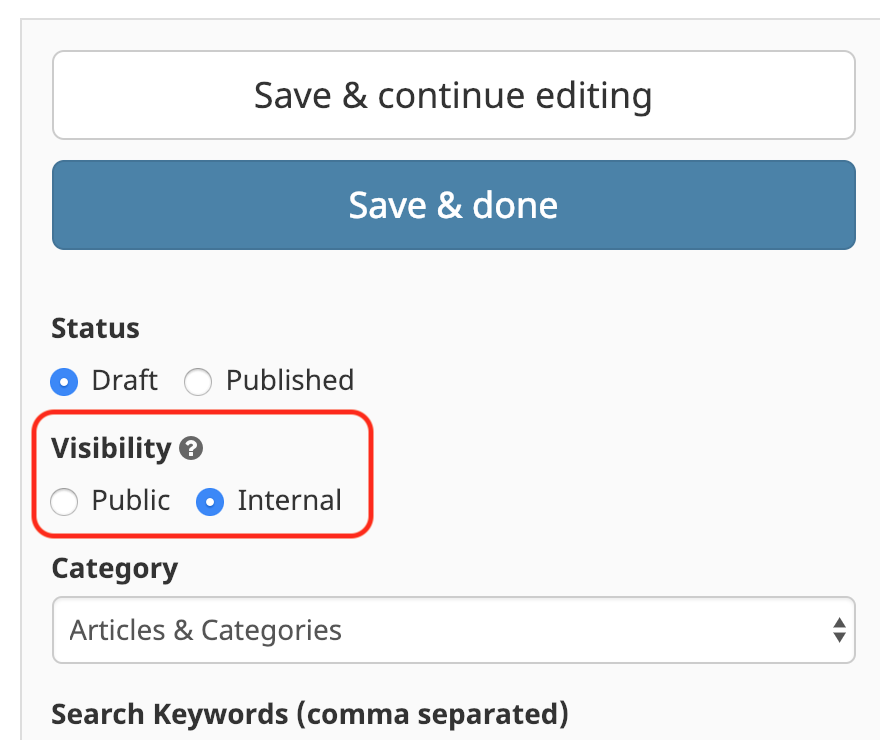Click the Draft label text
The height and width of the screenshot is (740, 880).
point(125,380)
